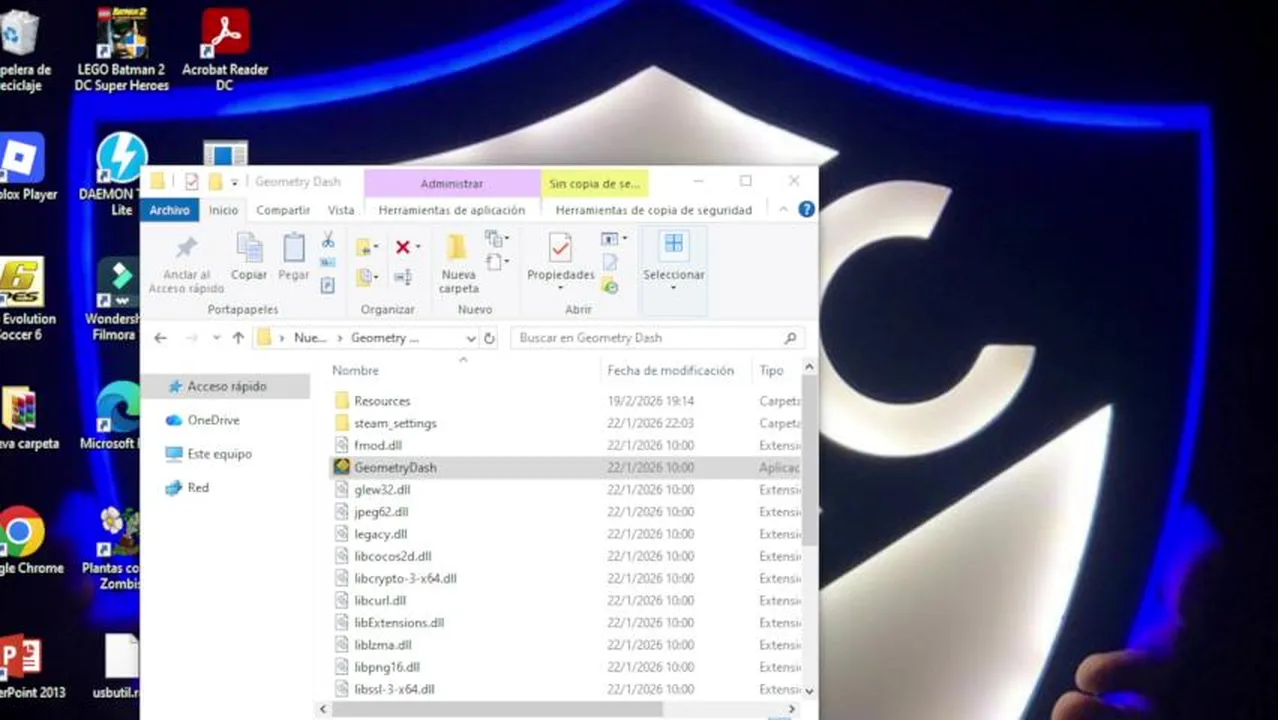This screenshot has width=1278, height=720.
Task: Click the Administrar contextual tab
Action: (x=452, y=183)
